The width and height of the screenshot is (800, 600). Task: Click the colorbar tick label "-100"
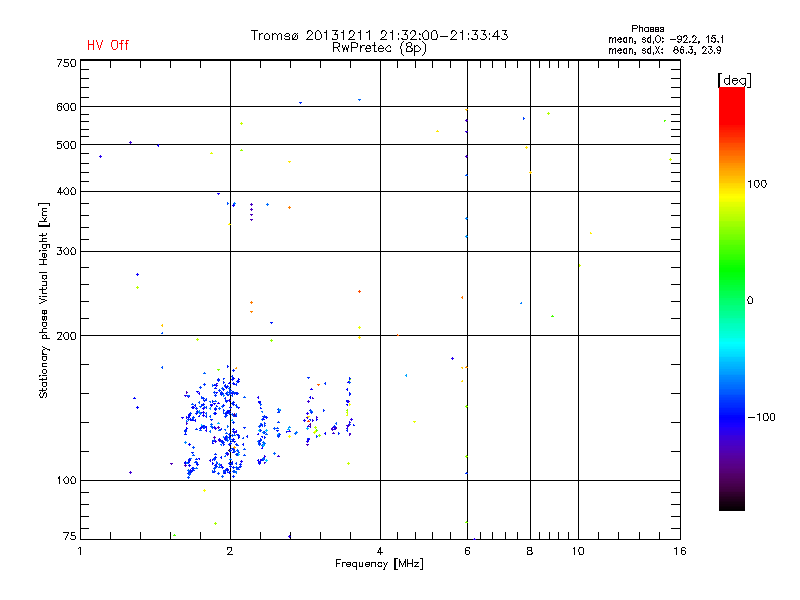(761, 417)
